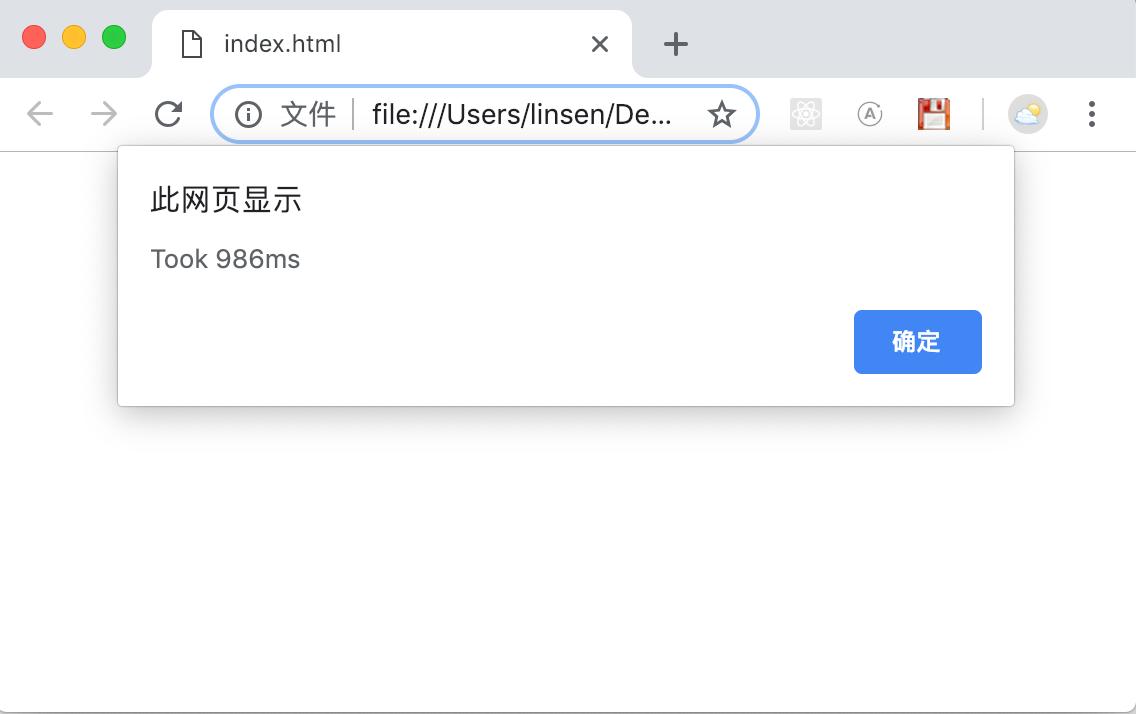1136x714 pixels.
Task: Open the floppy disk save extension
Action: pyautogui.click(x=933, y=114)
